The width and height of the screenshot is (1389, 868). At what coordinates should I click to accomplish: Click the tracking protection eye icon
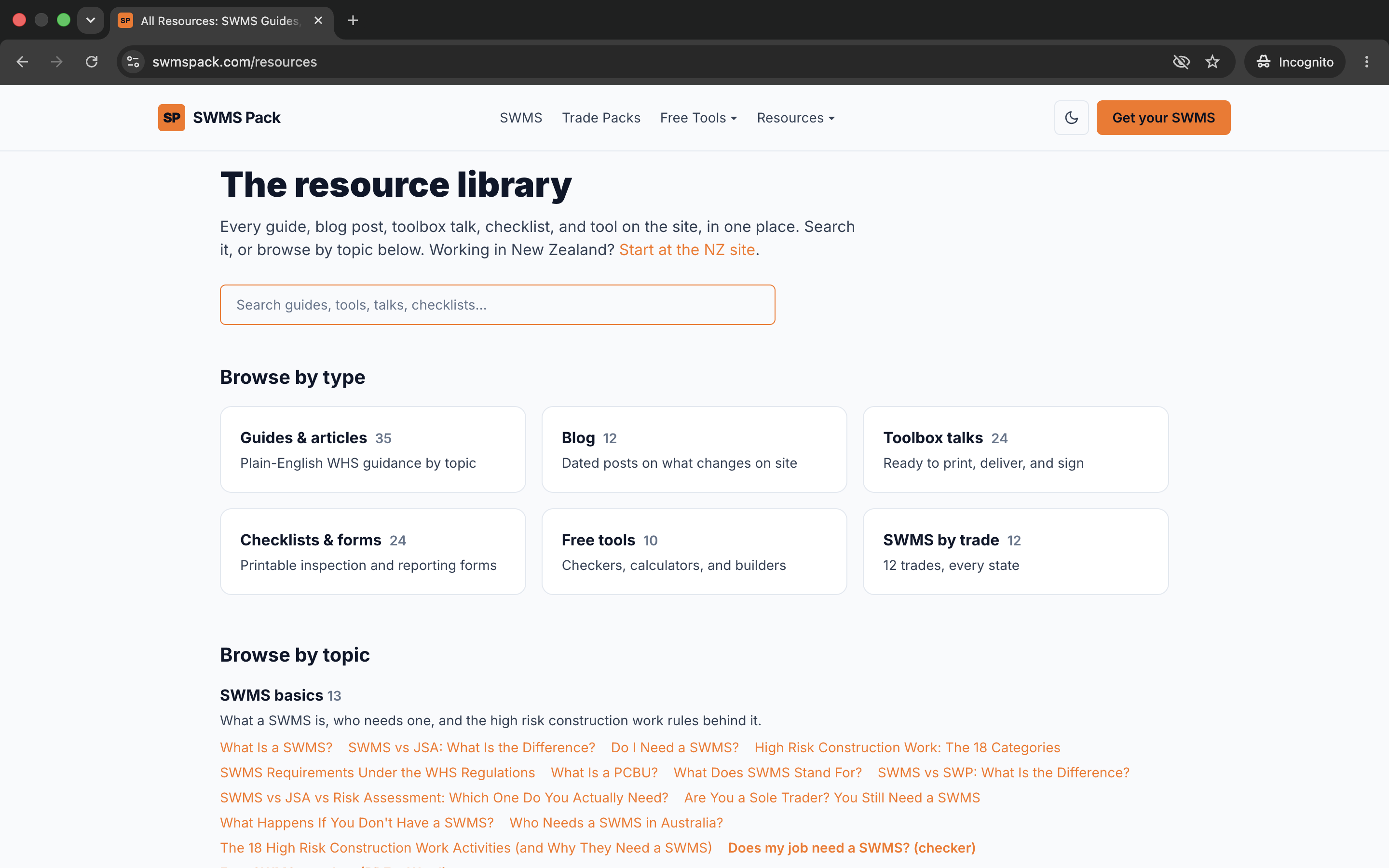pyautogui.click(x=1181, y=62)
